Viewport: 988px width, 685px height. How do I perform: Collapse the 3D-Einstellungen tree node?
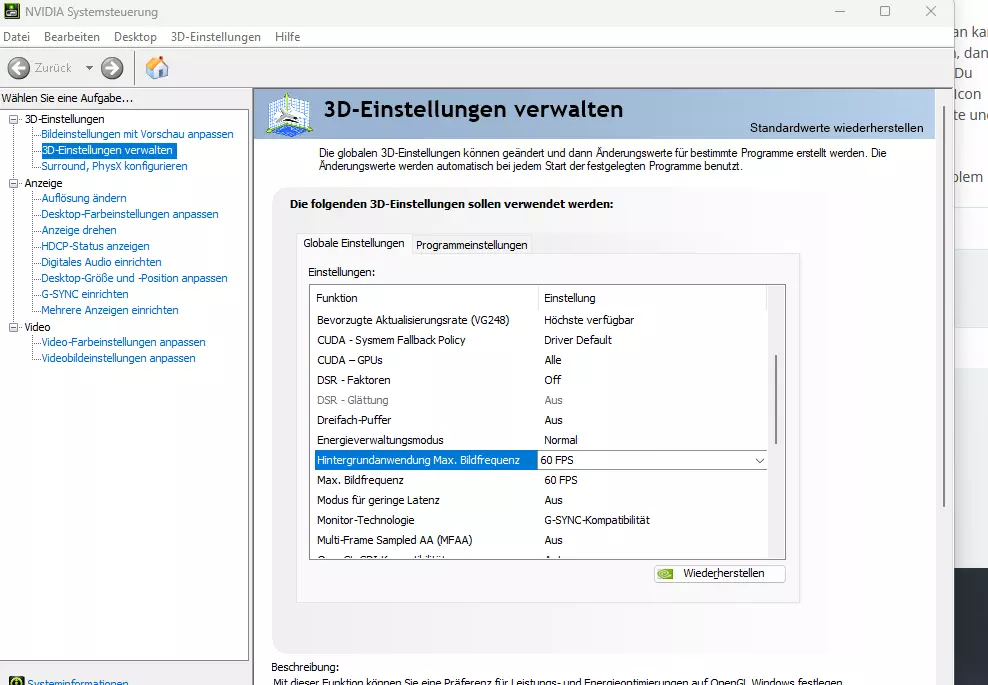(13, 119)
